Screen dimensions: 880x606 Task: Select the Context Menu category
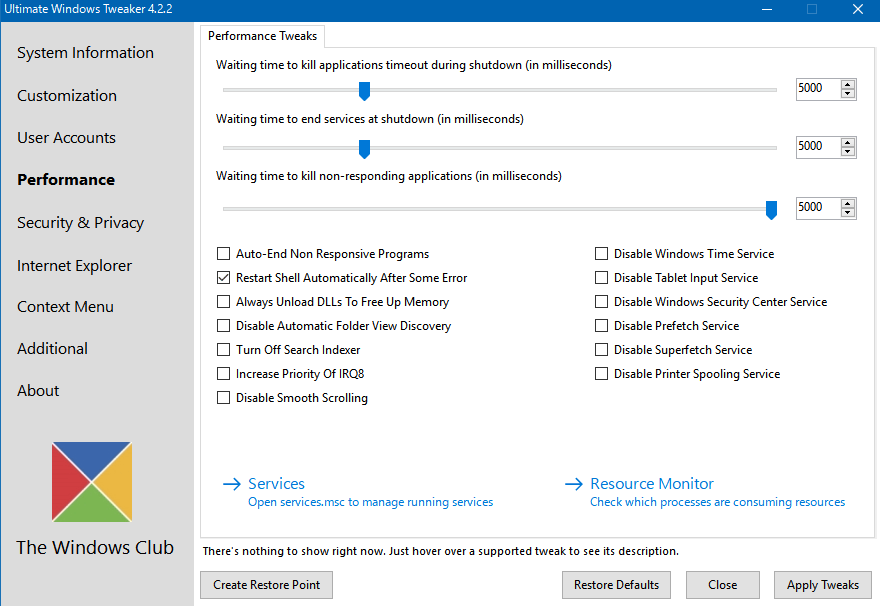(x=65, y=307)
